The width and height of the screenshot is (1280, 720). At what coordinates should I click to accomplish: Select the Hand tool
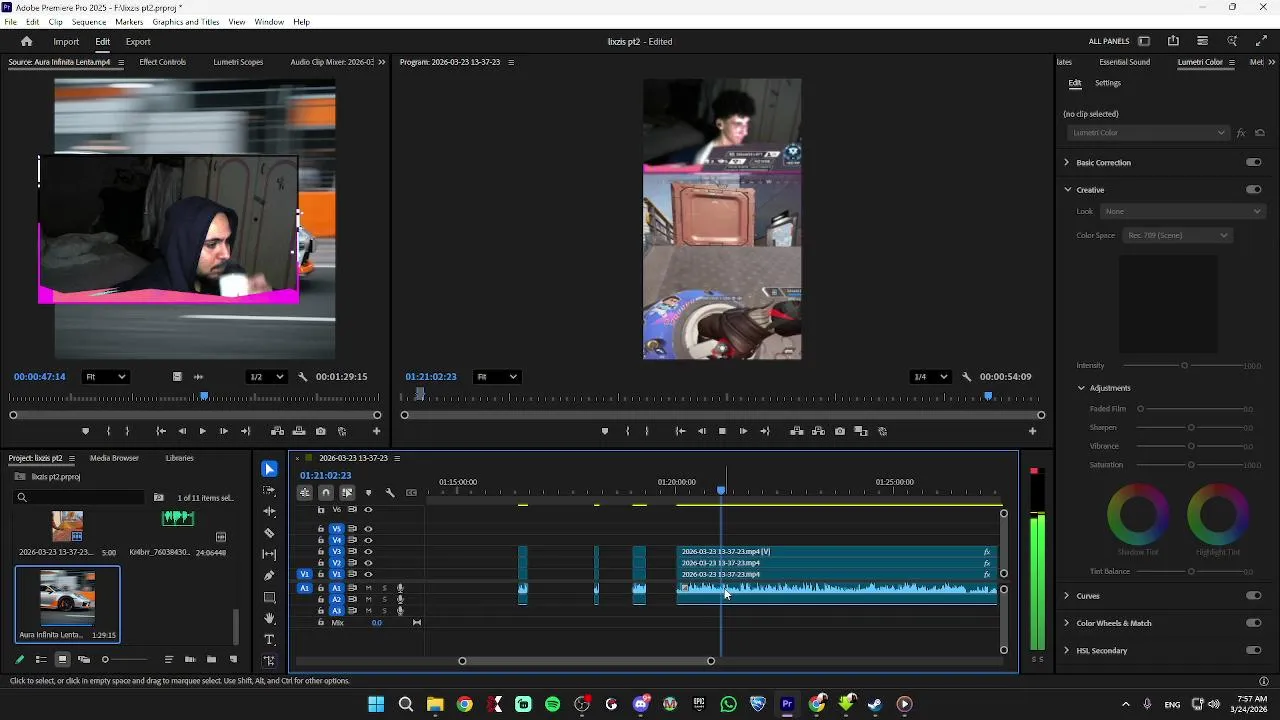pyautogui.click(x=269, y=618)
